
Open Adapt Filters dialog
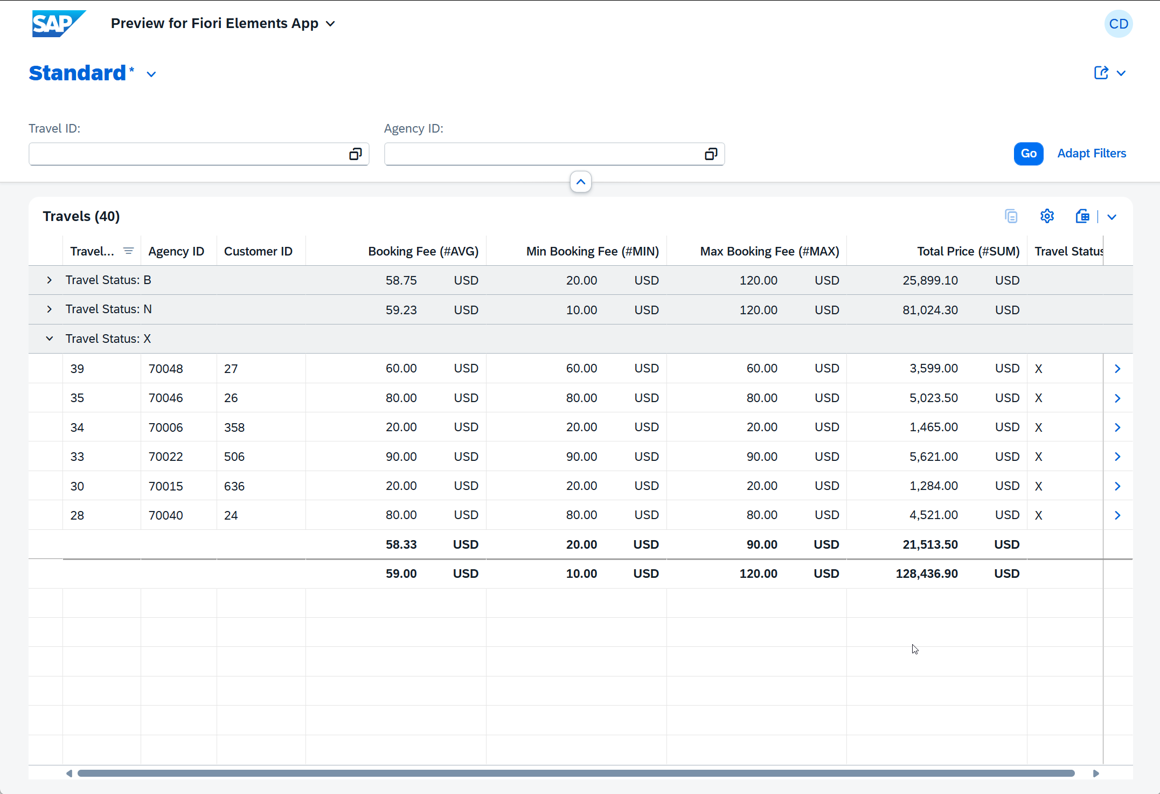1091,153
